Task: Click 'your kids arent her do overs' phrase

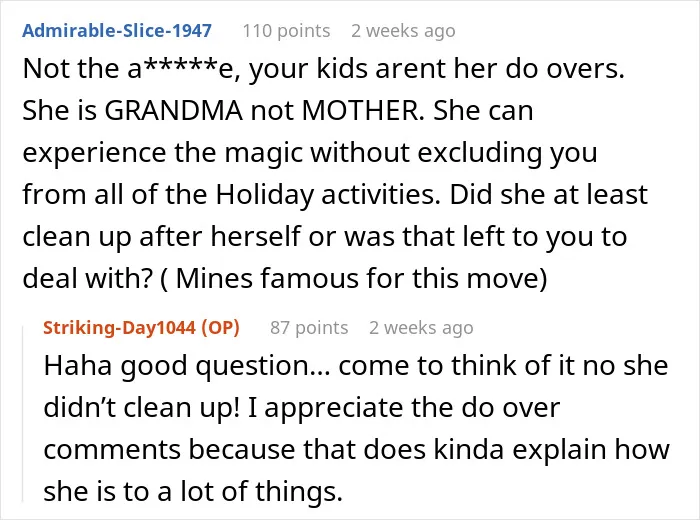Action: [437, 69]
